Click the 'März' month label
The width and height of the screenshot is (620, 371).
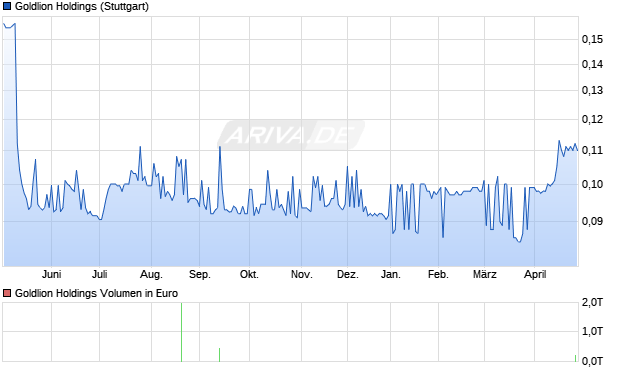pyautogui.click(x=485, y=274)
